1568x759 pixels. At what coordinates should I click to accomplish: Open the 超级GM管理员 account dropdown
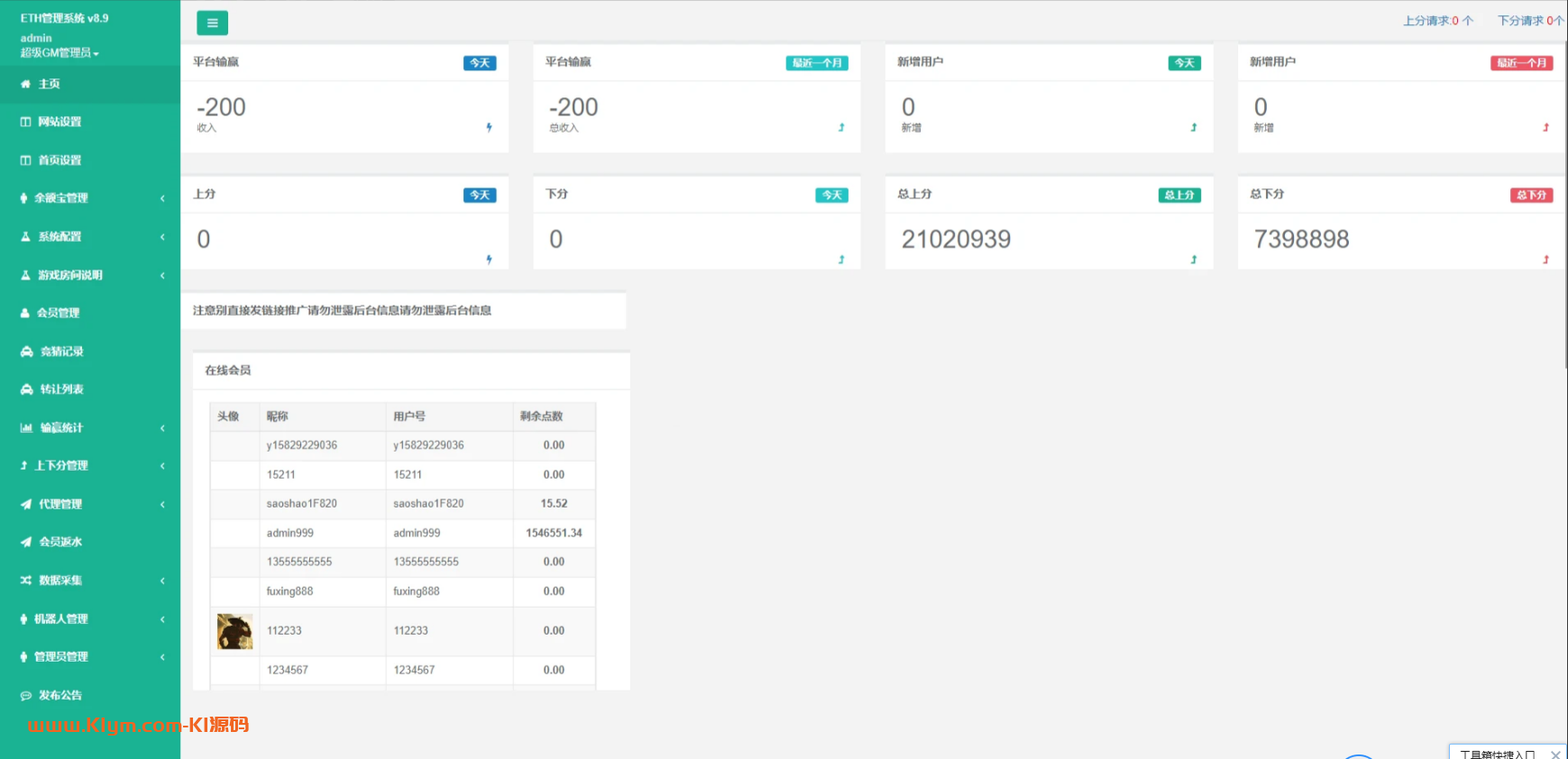pyautogui.click(x=60, y=53)
